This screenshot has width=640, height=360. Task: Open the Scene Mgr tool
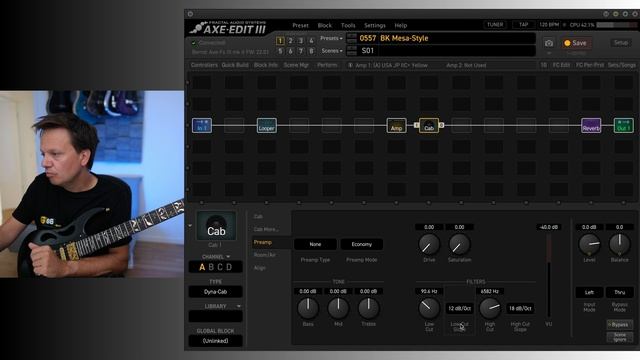click(x=296, y=65)
